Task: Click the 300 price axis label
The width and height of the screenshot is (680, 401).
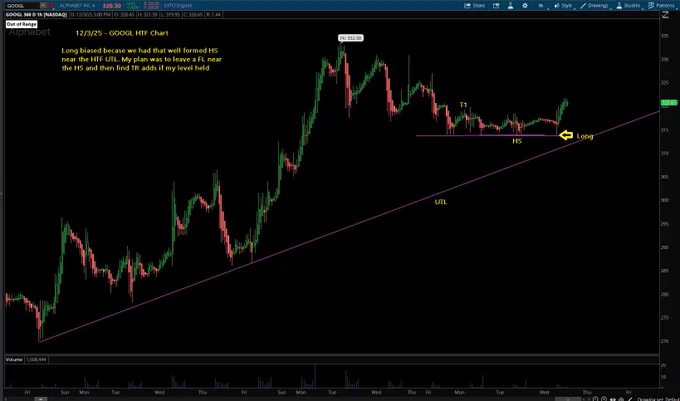Action: point(664,200)
